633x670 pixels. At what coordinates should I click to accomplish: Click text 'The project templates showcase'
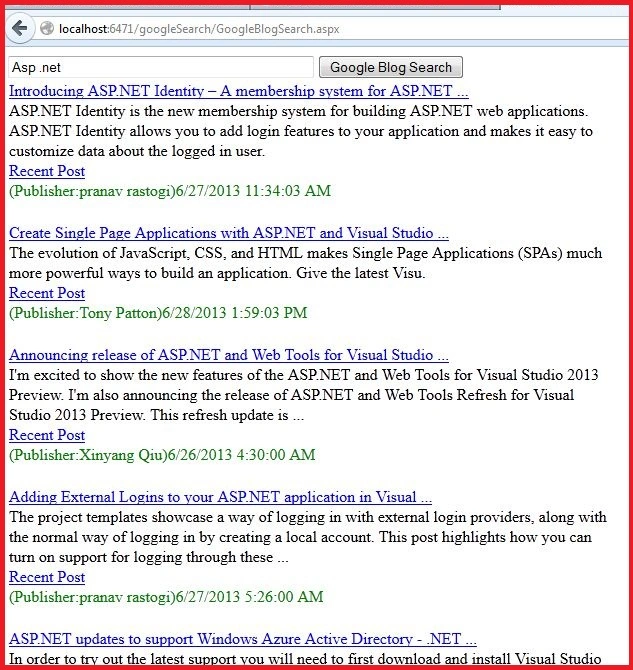point(111,517)
